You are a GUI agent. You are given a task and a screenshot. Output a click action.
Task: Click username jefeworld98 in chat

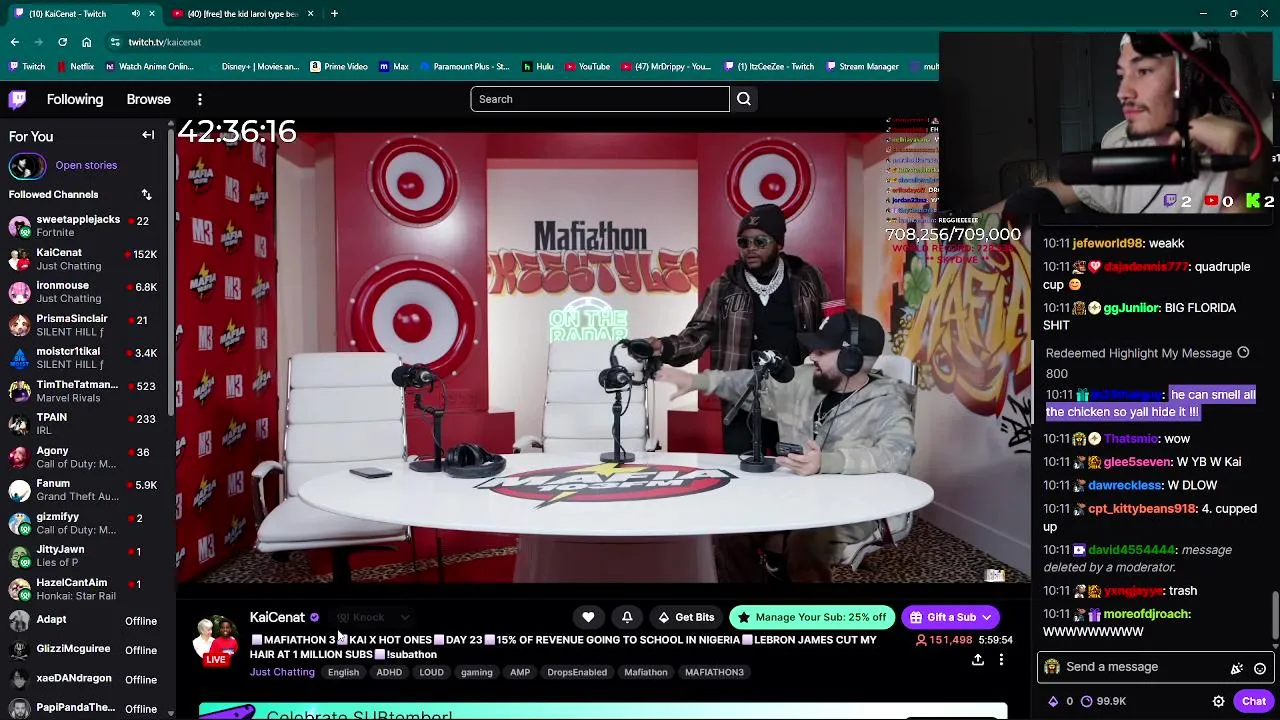click(1107, 243)
